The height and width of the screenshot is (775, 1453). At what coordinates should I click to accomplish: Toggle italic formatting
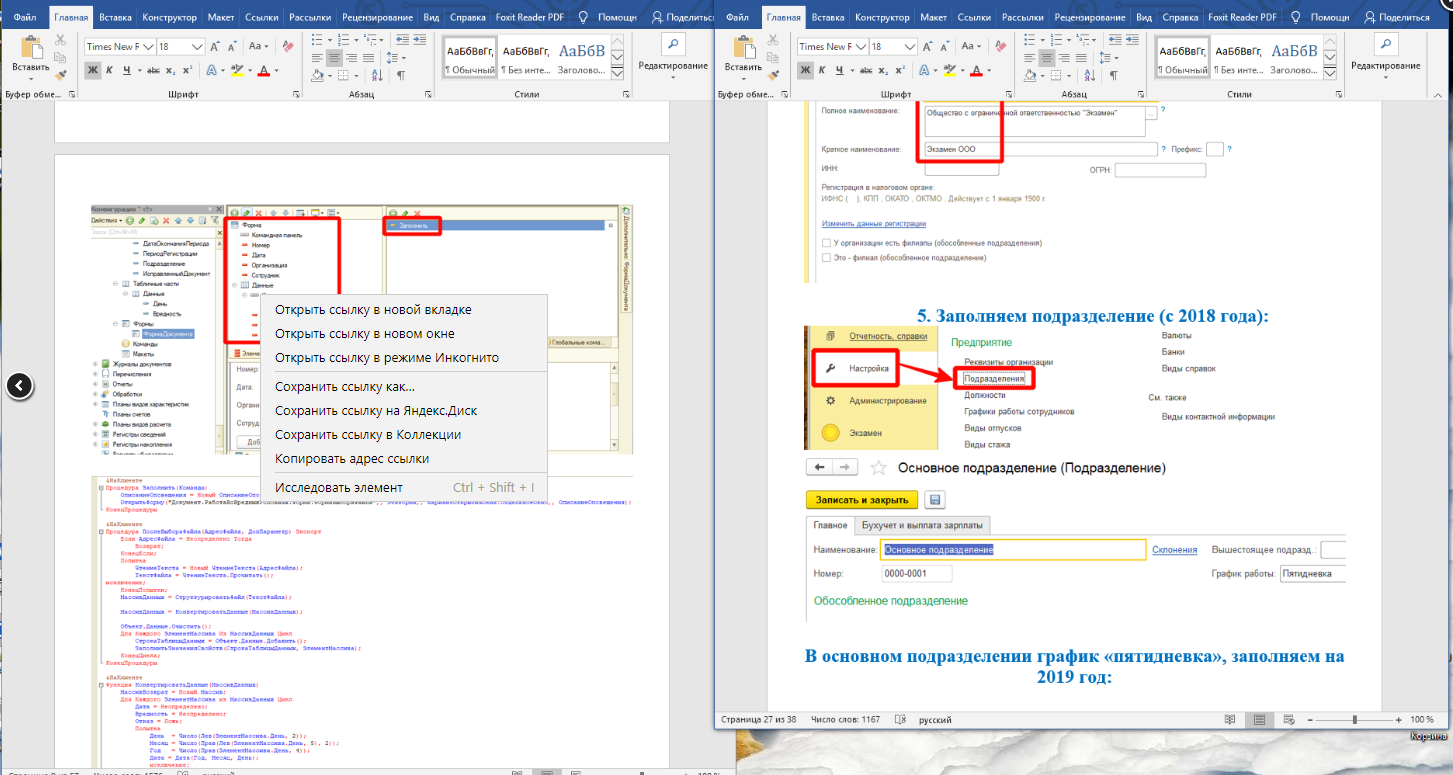pos(110,70)
